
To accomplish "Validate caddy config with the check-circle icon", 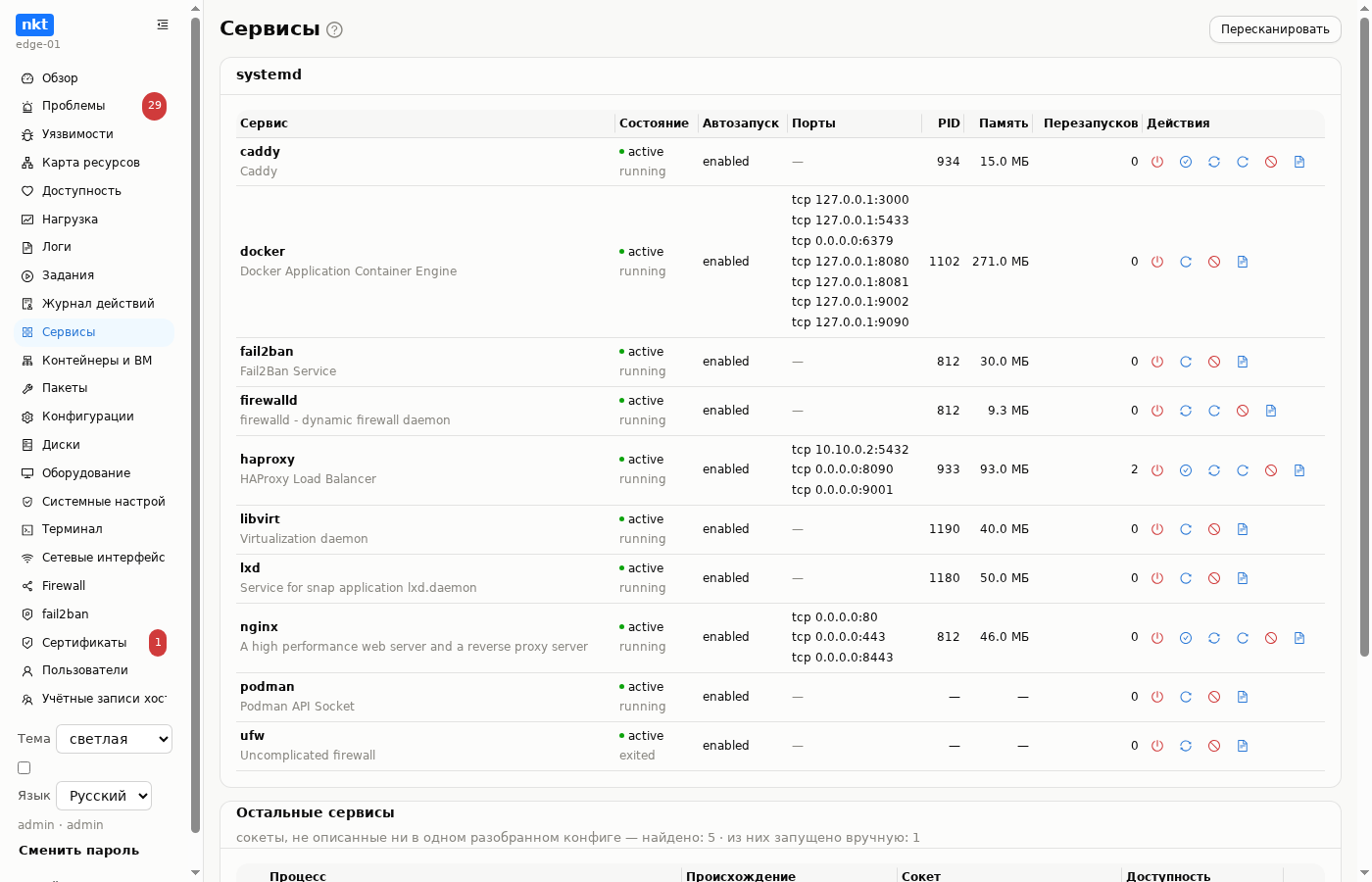I will 1186,162.
